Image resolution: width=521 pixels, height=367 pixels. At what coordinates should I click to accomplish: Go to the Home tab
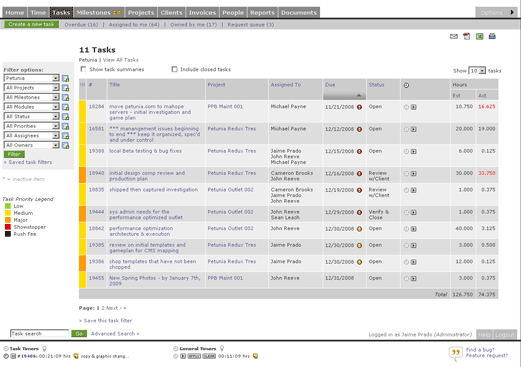click(15, 13)
